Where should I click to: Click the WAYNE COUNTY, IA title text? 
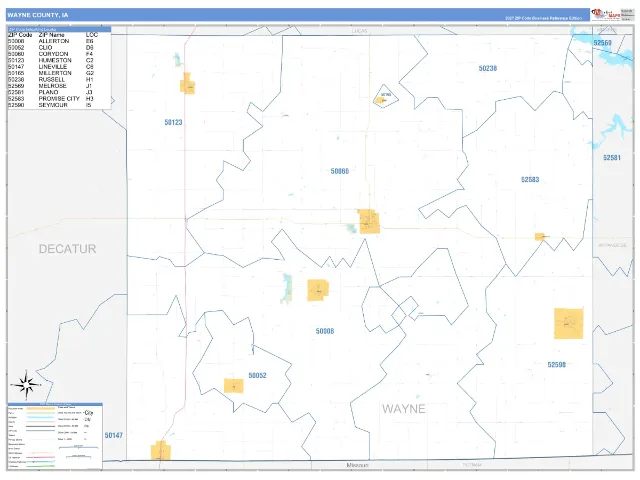click(x=38, y=15)
